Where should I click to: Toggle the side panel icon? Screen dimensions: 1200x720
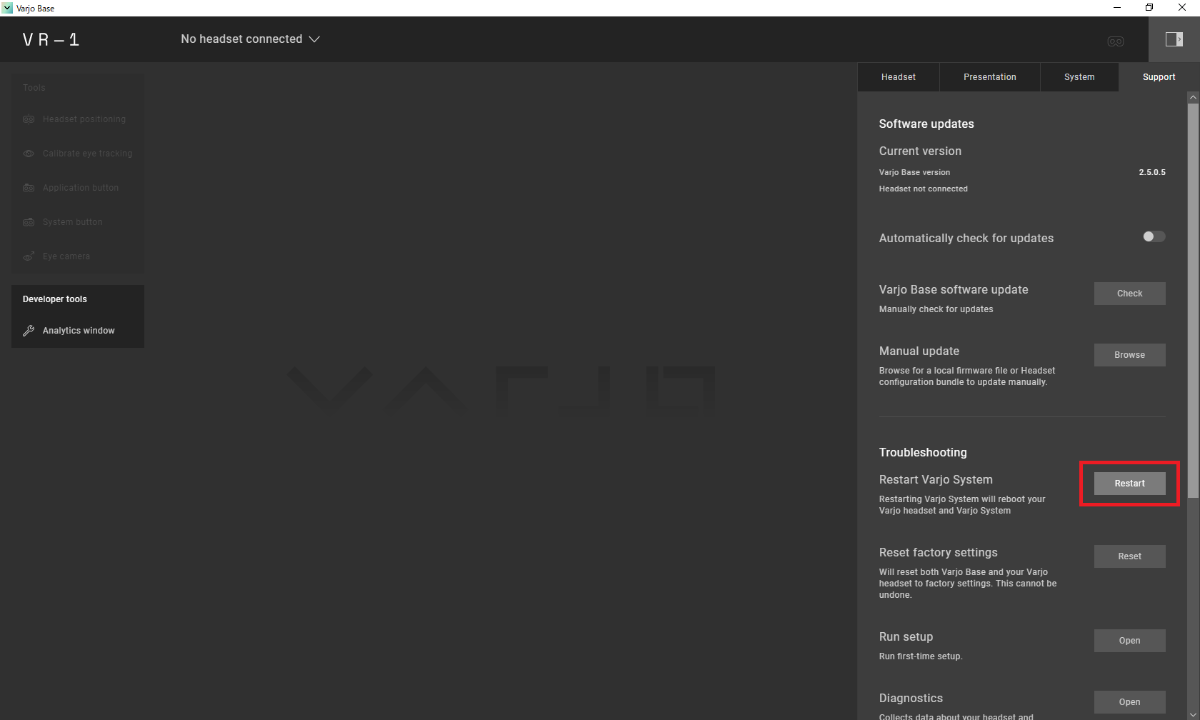(x=1174, y=39)
